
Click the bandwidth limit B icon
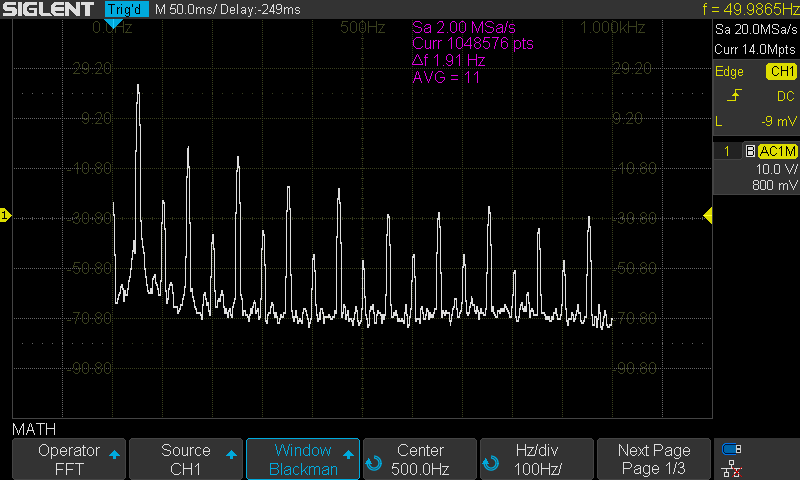pos(750,151)
